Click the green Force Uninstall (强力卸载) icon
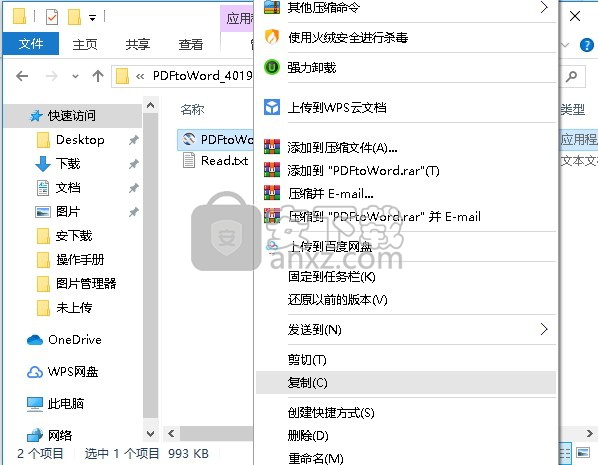The image size is (598, 465). tap(272, 67)
